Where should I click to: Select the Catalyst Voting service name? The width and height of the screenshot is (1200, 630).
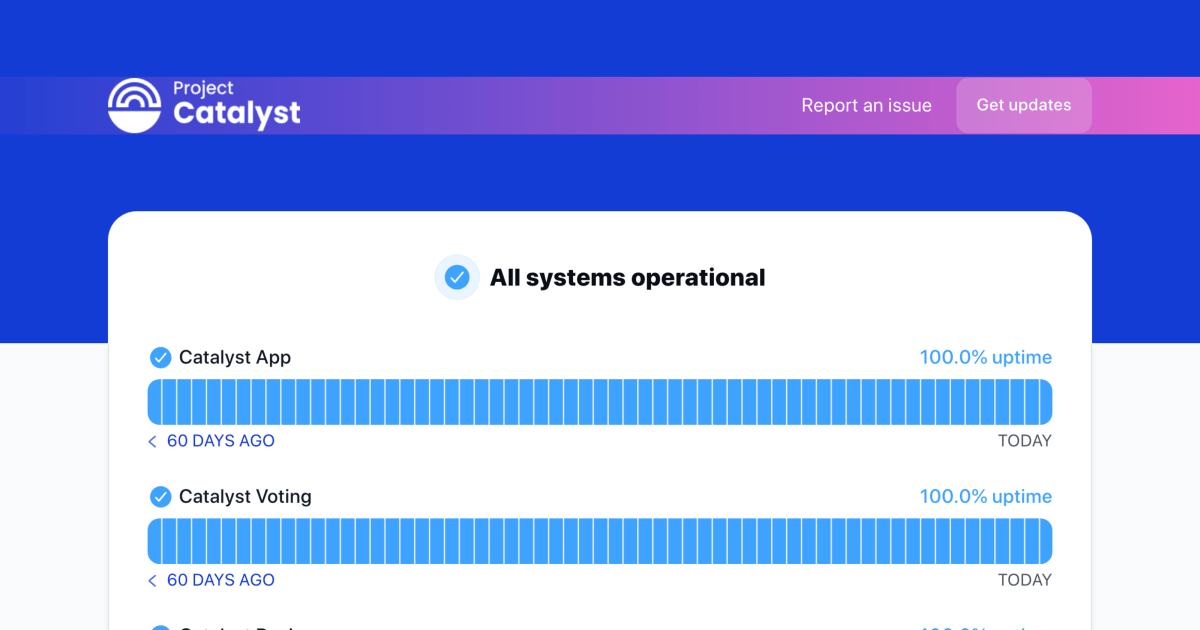pyautogui.click(x=245, y=496)
